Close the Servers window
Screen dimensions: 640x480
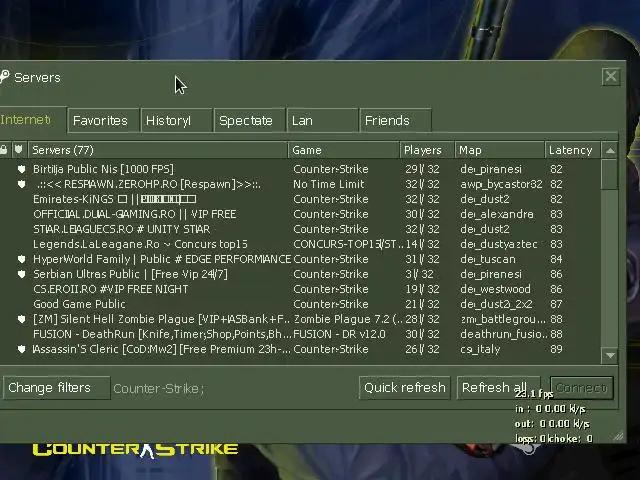tap(611, 76)
